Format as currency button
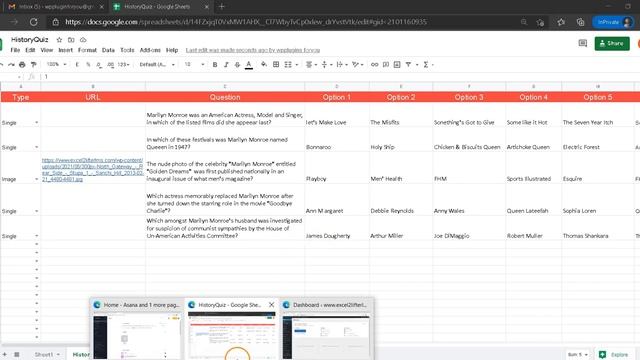Screen dimensions: 640x360 pyautogui.click(x=77, y=64)
